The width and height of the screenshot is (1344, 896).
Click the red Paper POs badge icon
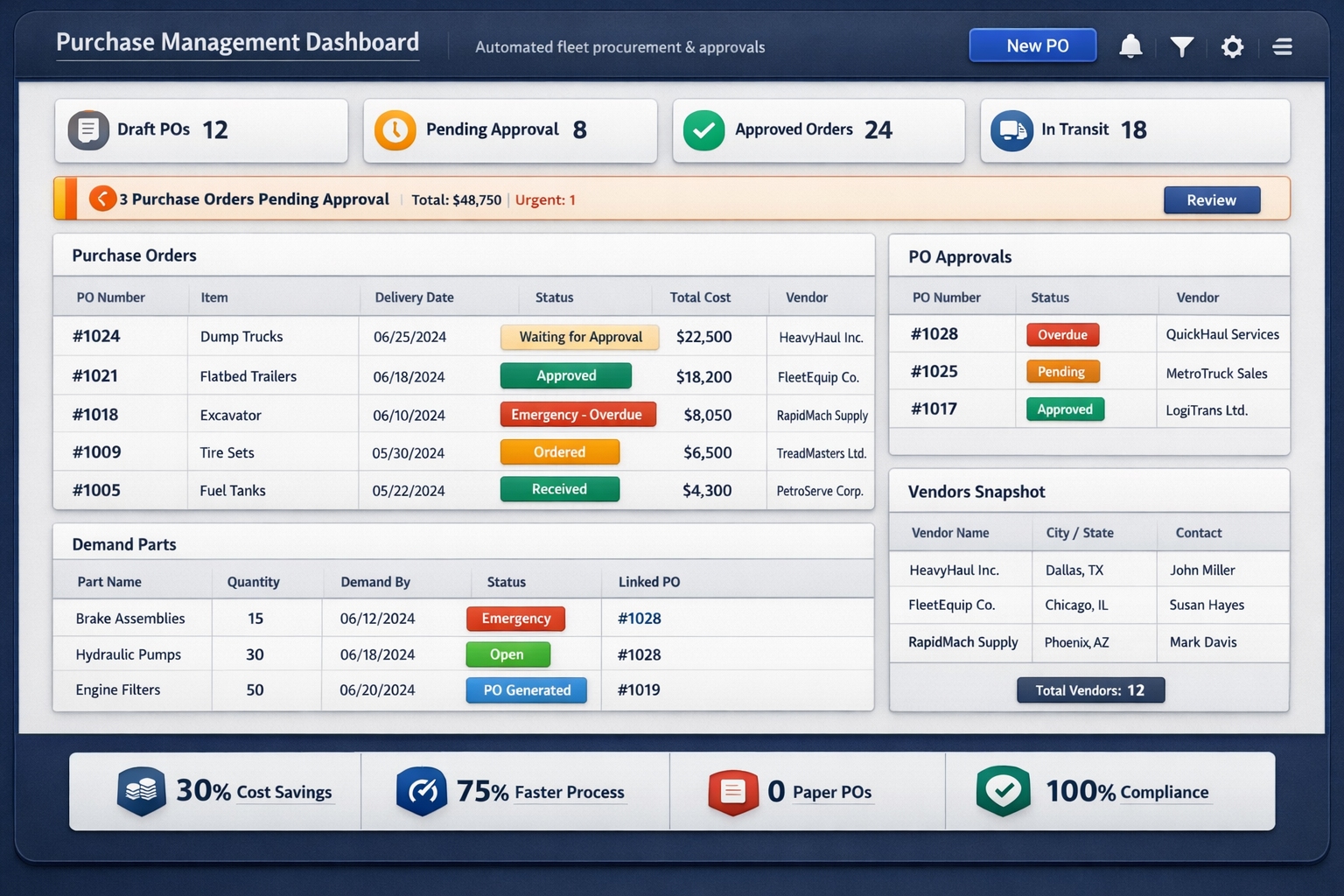tap(734, 791)
